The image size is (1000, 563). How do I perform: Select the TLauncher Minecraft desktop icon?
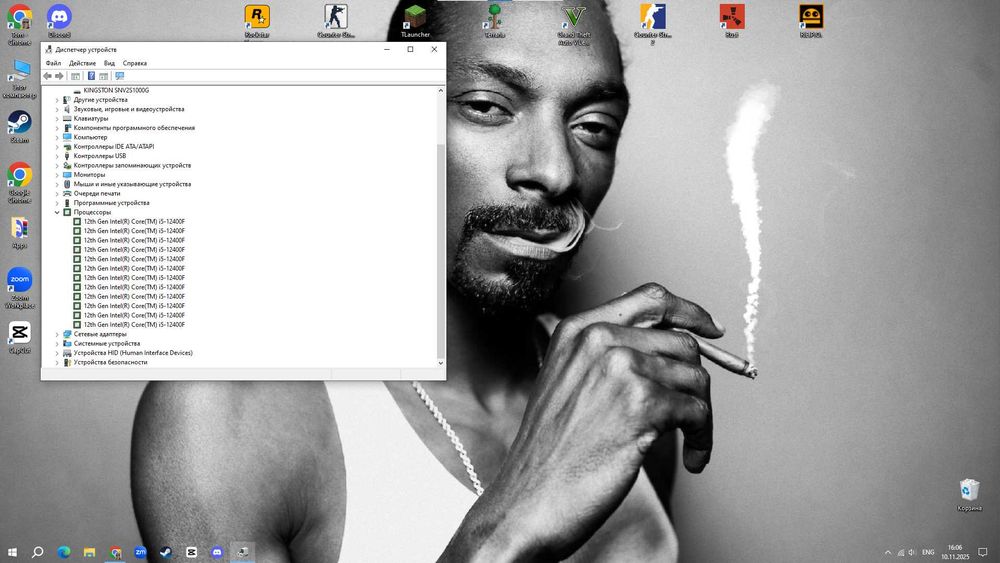tap(415, 21)
